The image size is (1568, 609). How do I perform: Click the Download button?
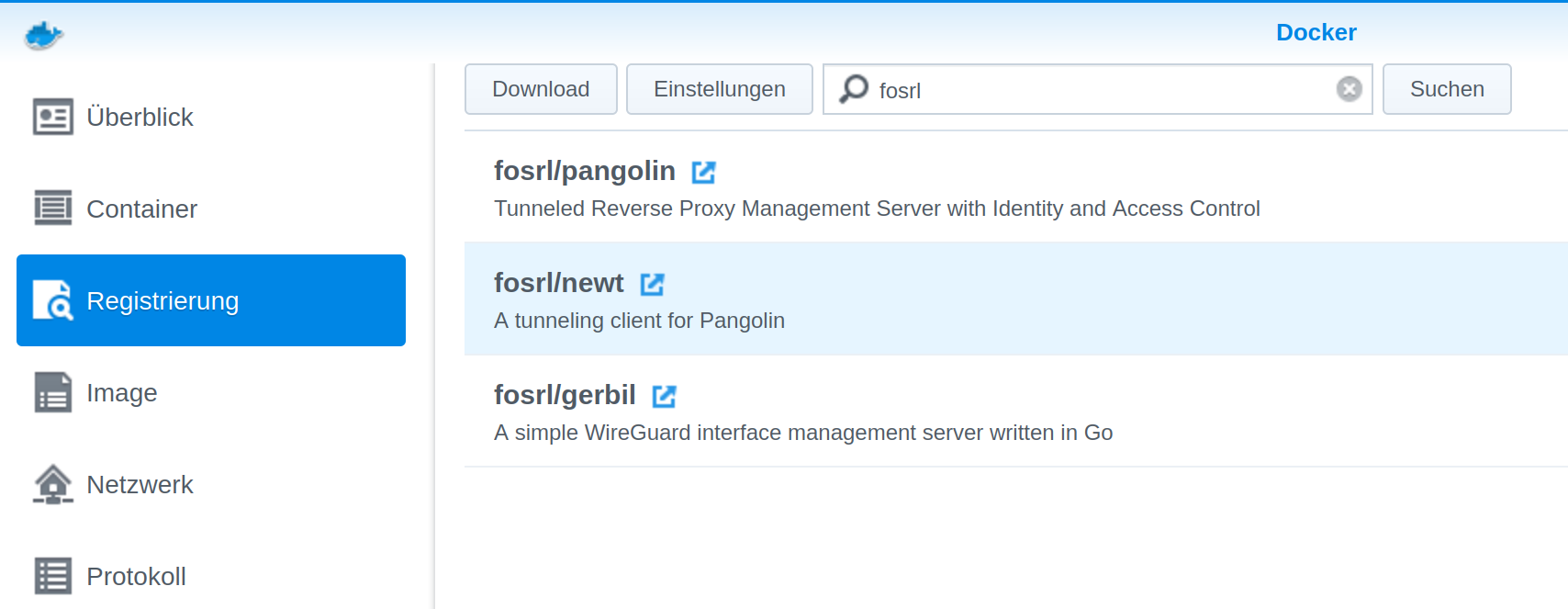click(x=541, y=89)
